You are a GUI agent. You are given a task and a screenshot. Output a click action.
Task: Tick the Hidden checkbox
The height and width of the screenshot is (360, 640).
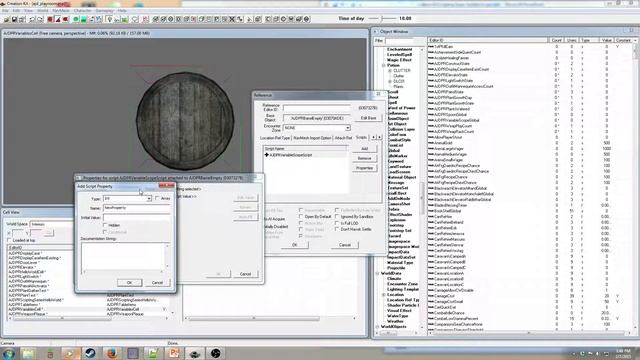click(x=105, y=225)
